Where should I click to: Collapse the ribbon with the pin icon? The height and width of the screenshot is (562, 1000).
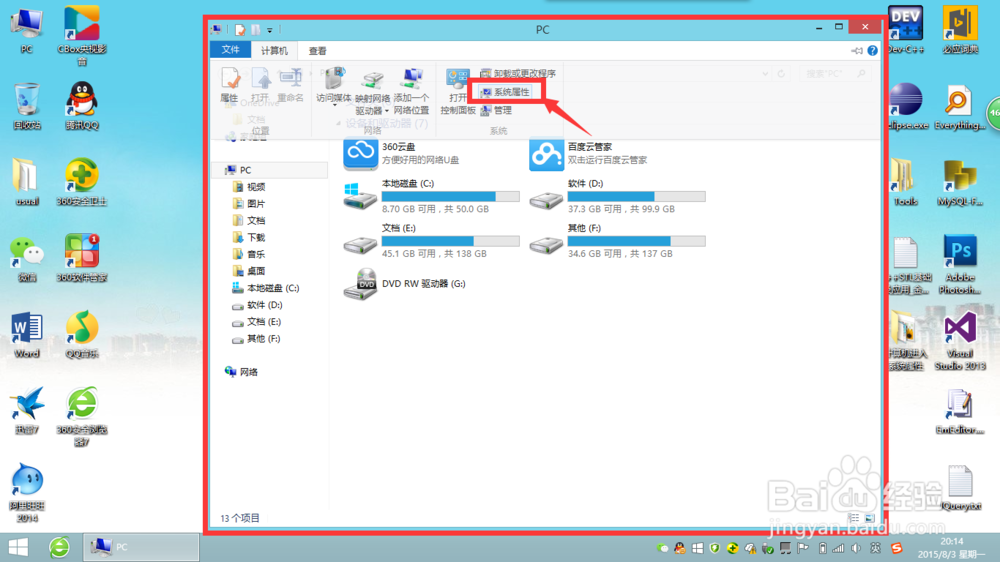coord(857,50)
